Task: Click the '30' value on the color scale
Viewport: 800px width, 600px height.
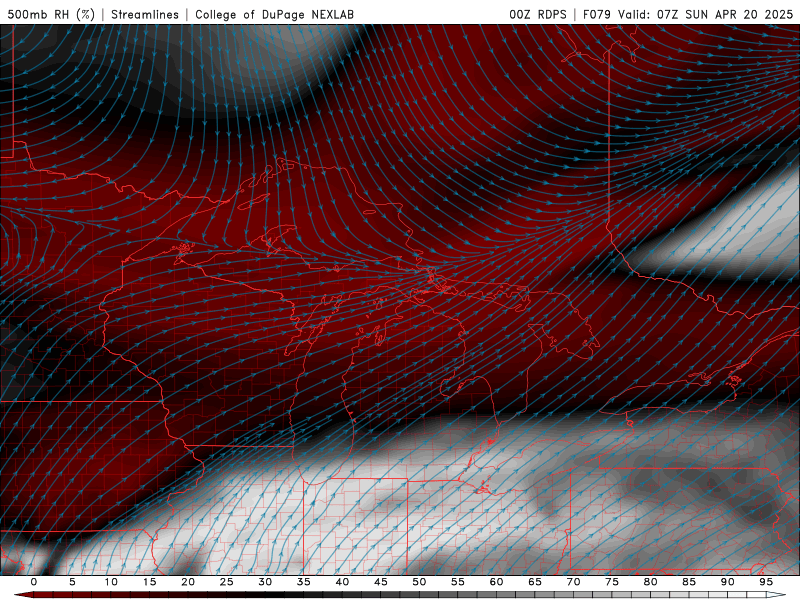Action: click(x=265, y=582)
